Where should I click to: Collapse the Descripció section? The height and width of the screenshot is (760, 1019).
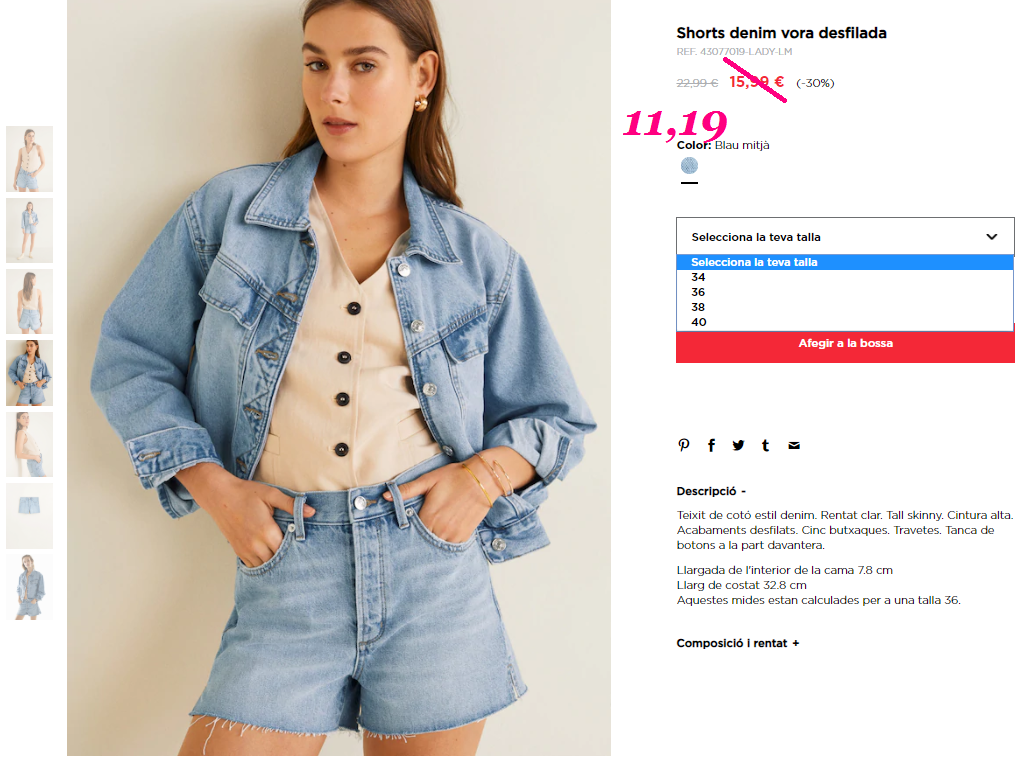tap(711, 491)
